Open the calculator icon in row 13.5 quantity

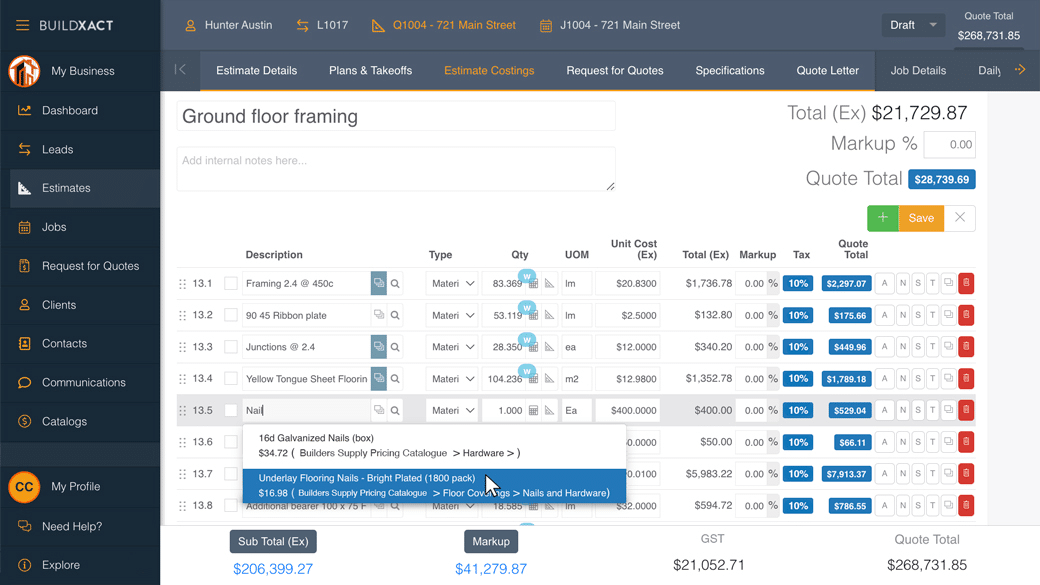pyautogui.click(x=533, y=411)
